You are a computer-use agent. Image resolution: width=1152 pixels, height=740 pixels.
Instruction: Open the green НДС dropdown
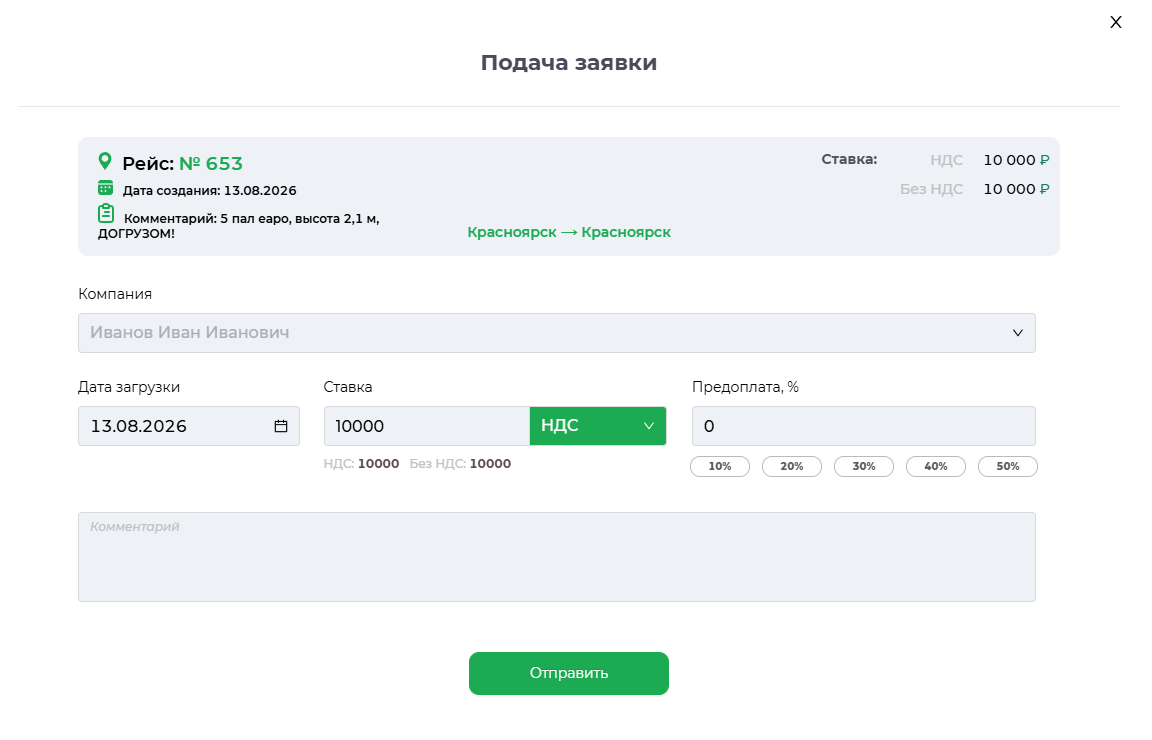pyautogui.click(x=597, y=426)
